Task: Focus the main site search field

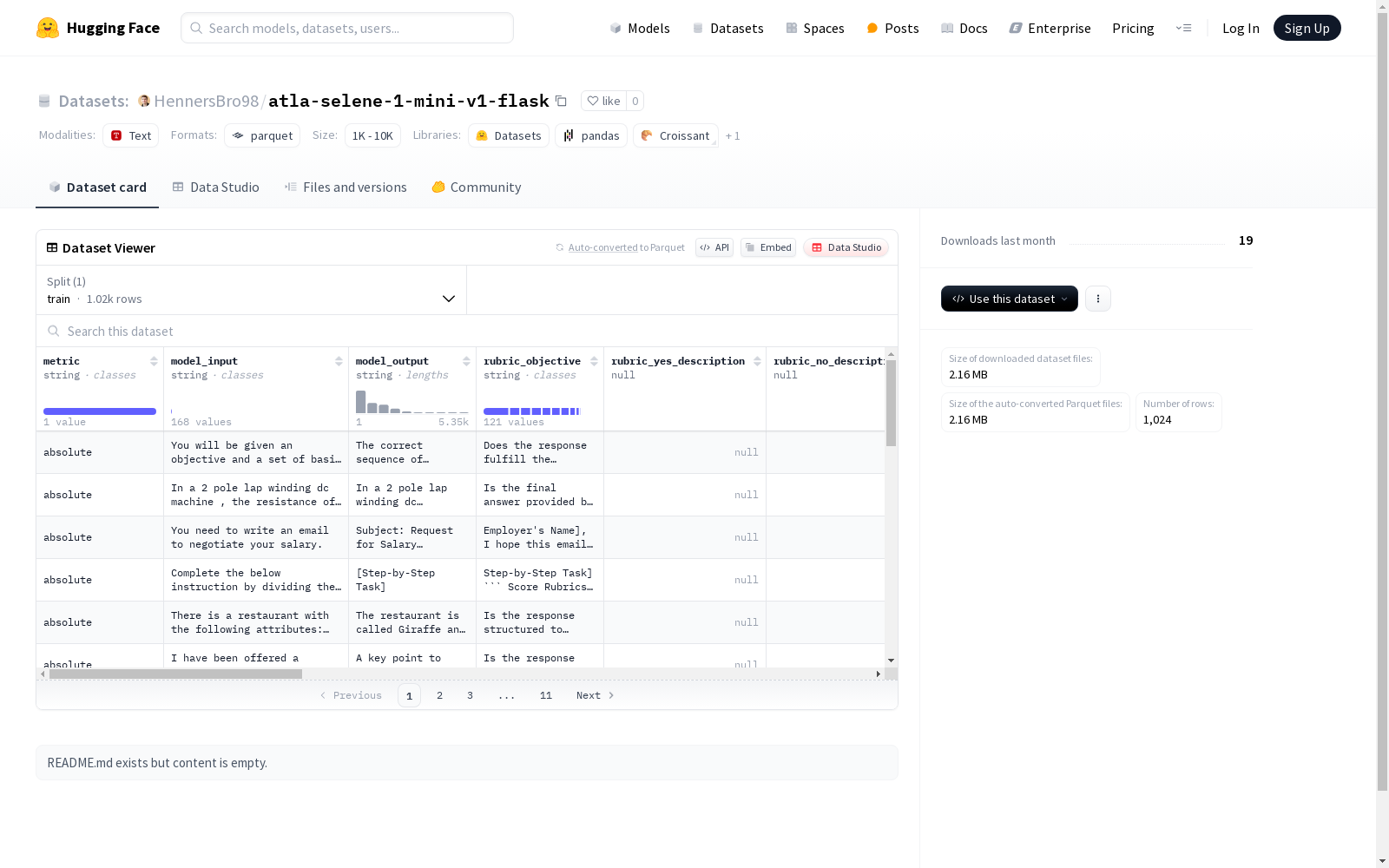Action: (x=347, y=28)
